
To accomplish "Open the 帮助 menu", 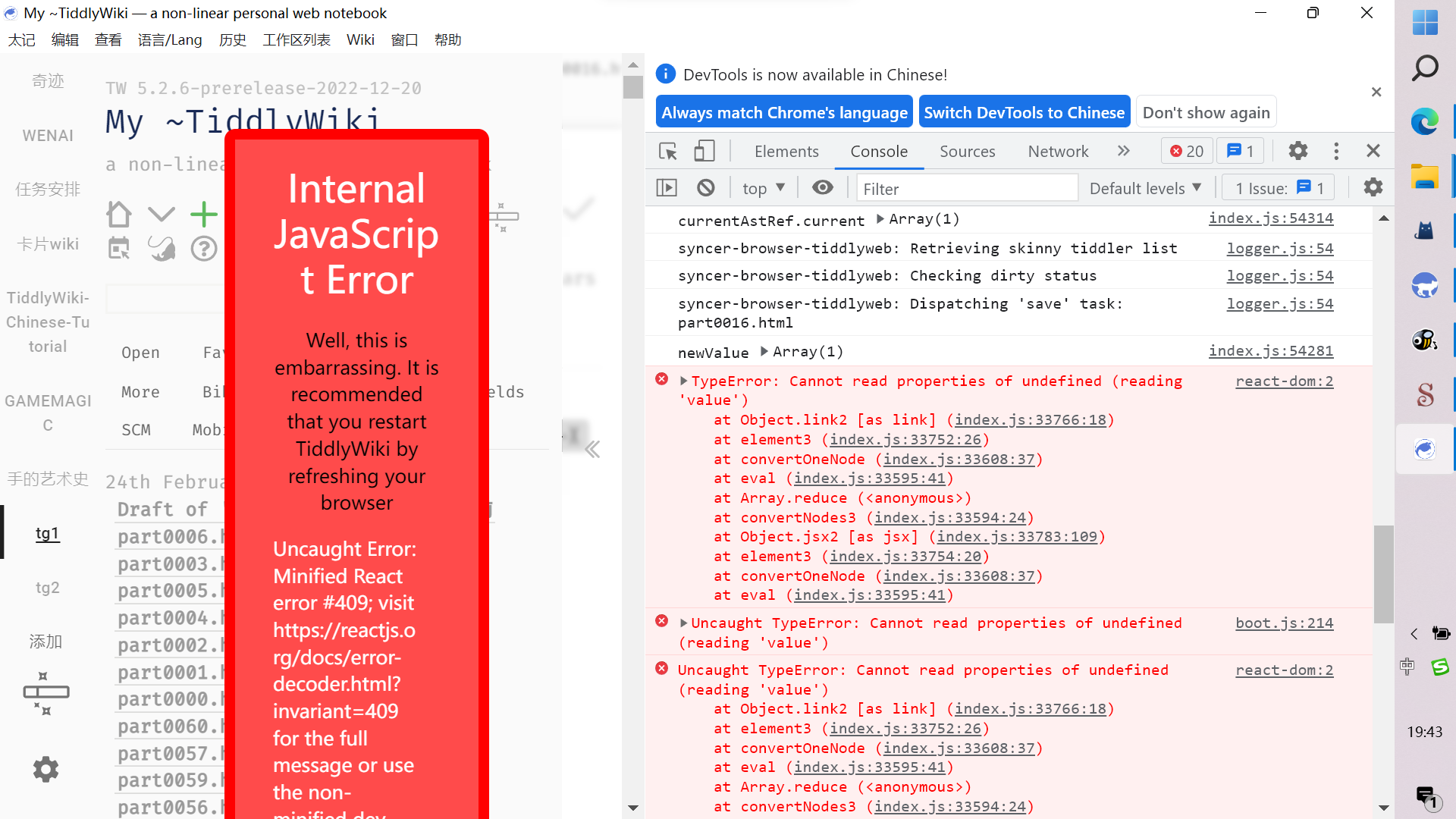I will coord(448,40).
